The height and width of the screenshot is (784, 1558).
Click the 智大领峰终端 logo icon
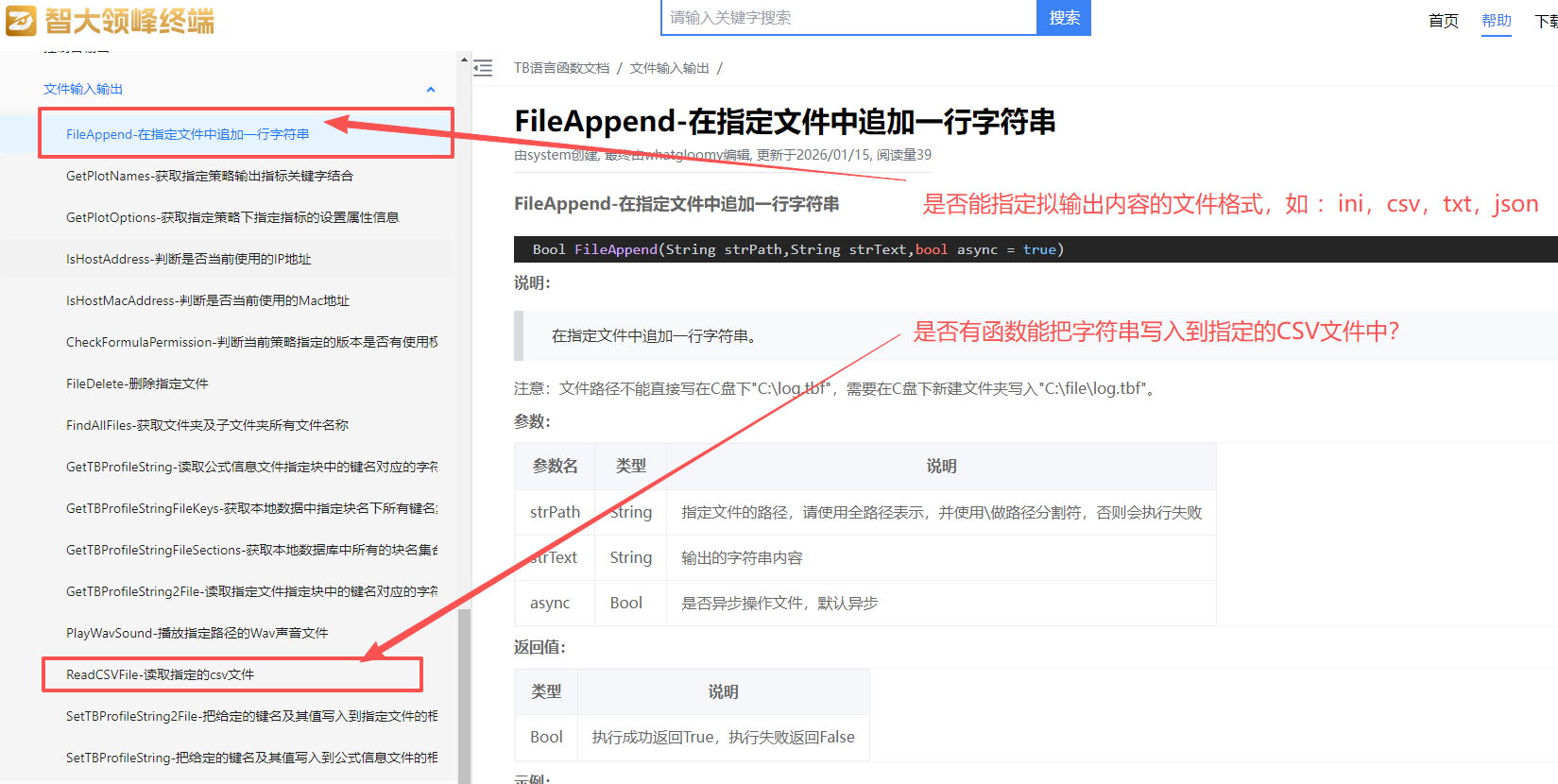pos(21,20)
